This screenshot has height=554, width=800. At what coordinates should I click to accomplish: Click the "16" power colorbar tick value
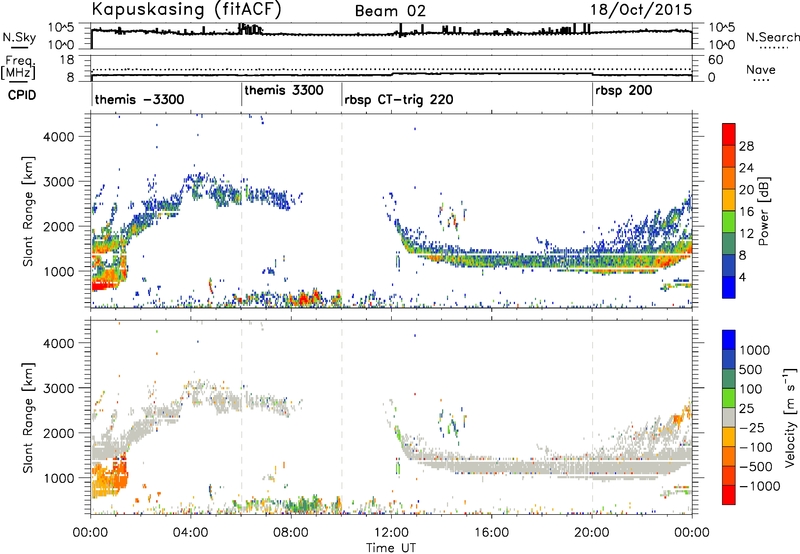(x=746, y=212)
